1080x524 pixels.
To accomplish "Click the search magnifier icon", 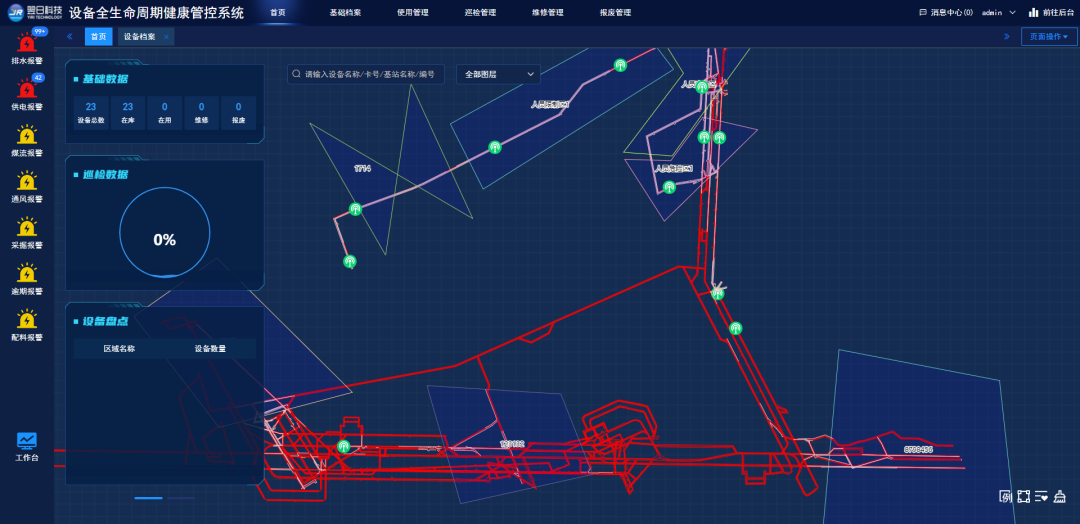I will 296,74.
